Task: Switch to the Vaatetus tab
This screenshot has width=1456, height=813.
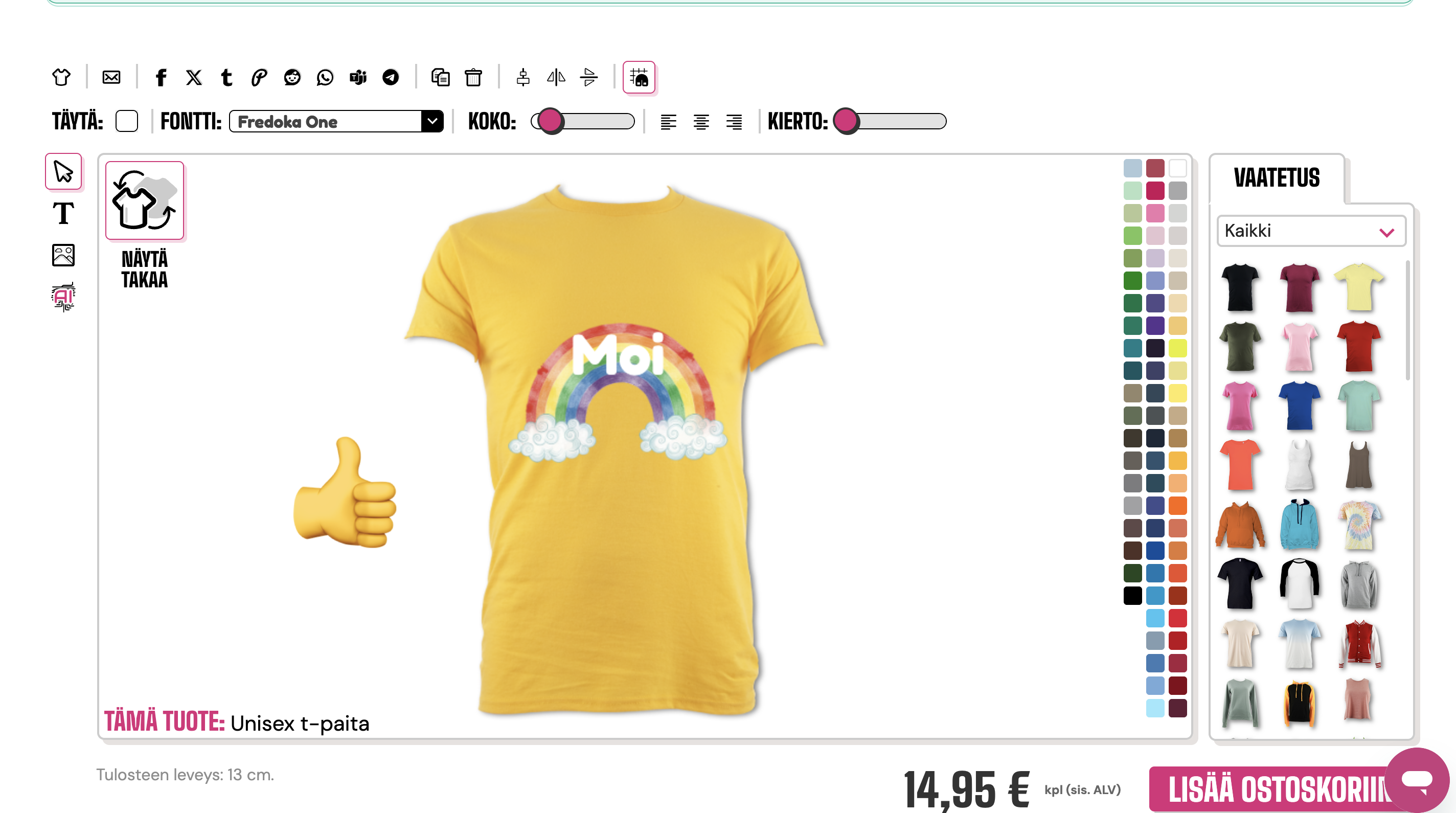Action: click(1276, 178)
